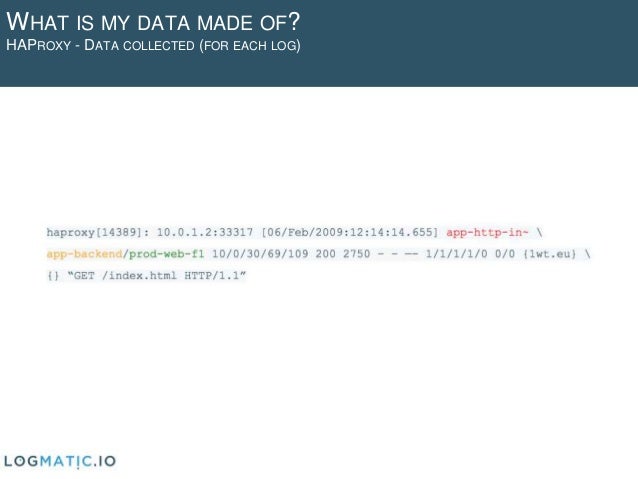Click the timestamp [06/Feb/2009:12:14:14.655]
The height and width of the screenshot is (479, 638).
tap(350, 233)
